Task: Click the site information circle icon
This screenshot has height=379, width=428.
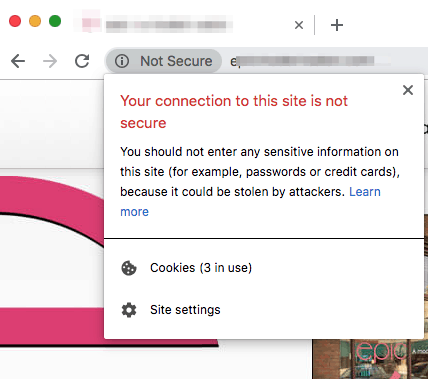Action: point(122,61)
